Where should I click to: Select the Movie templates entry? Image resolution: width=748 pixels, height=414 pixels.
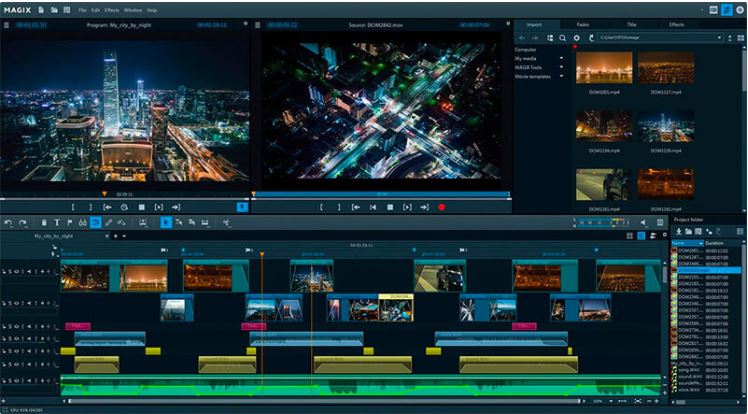[532, 76]
